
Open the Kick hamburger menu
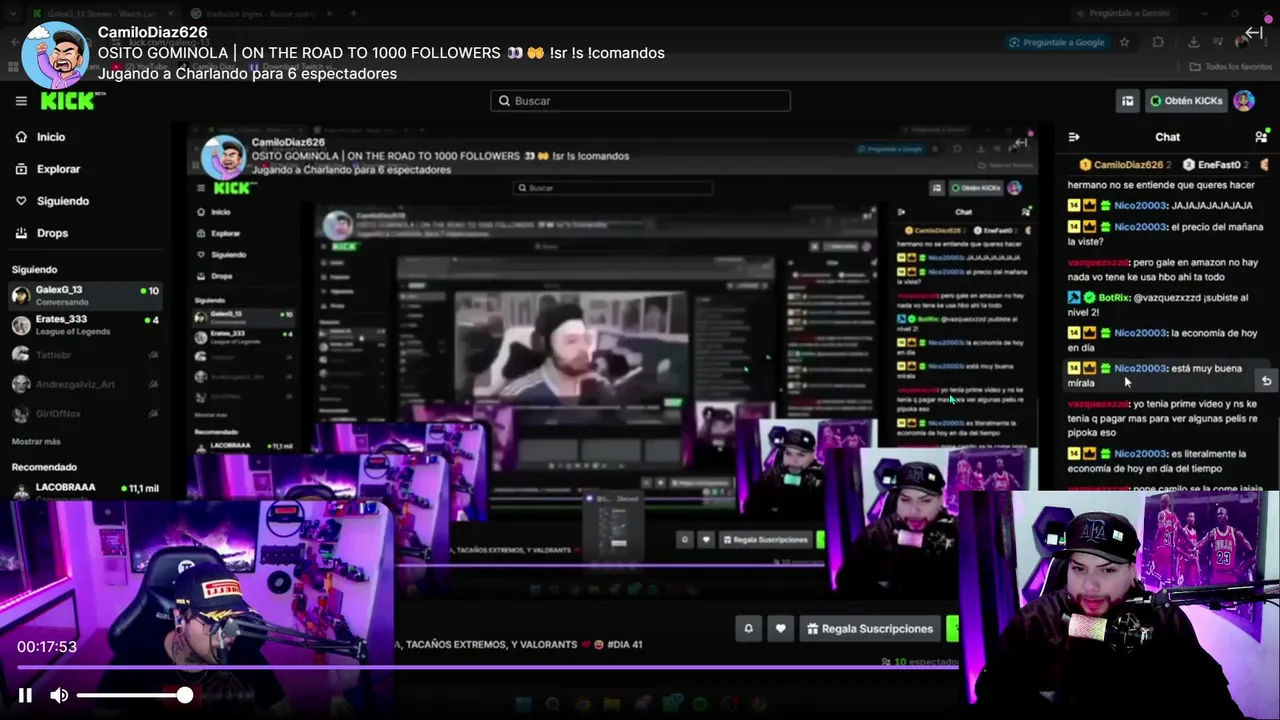coord(21,101)
